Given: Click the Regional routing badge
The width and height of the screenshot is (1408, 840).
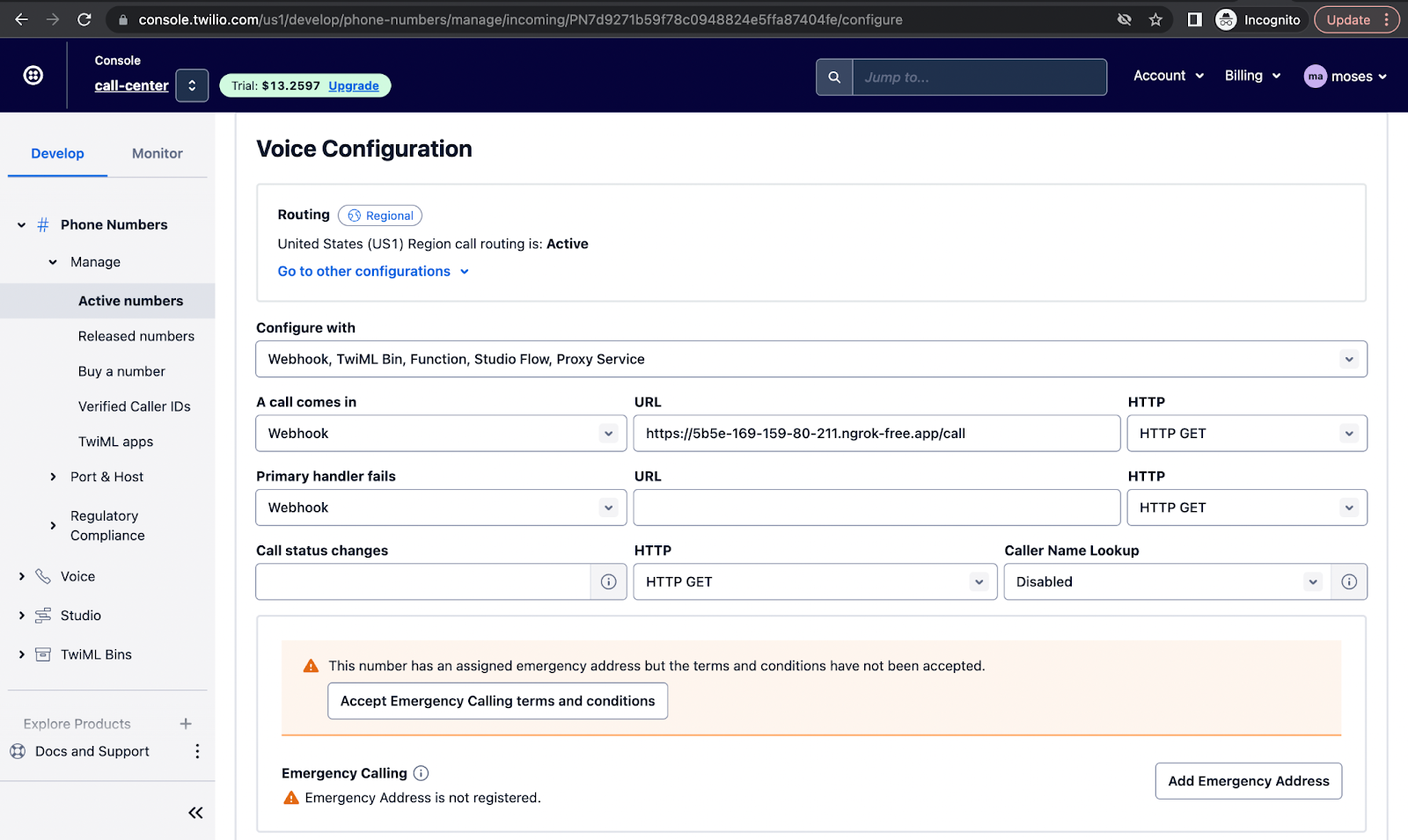Looking at the screenshot, I should (380, 215).
